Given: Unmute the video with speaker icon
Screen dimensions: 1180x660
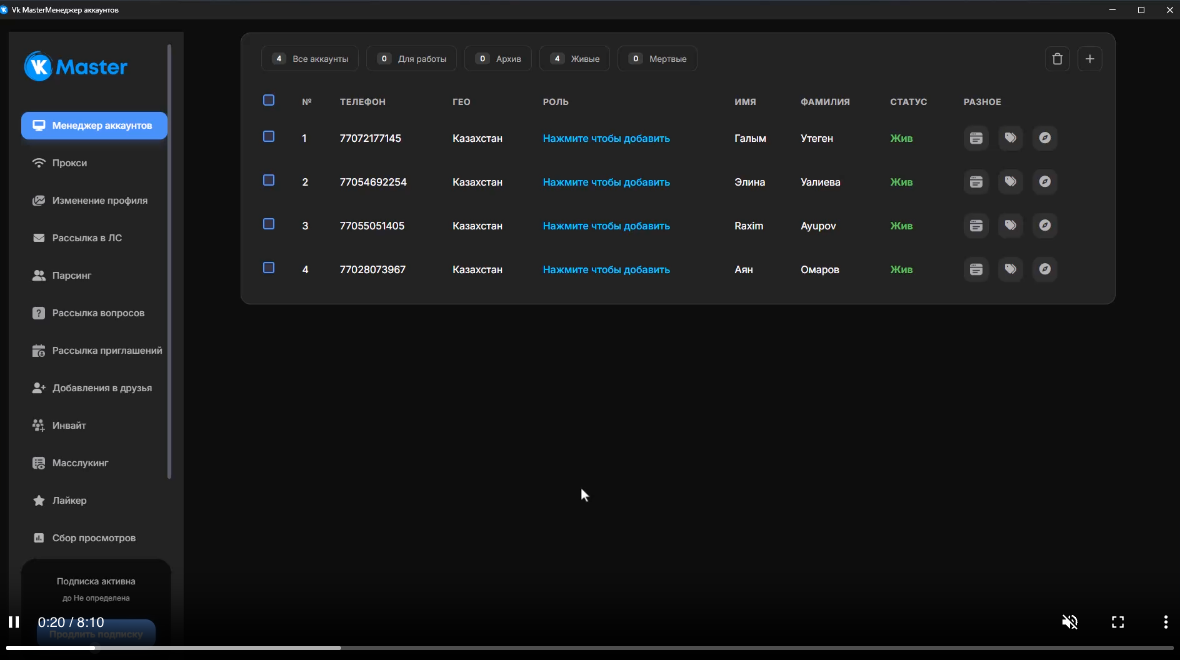Looking at the screenshot, I should (1069, 622).
